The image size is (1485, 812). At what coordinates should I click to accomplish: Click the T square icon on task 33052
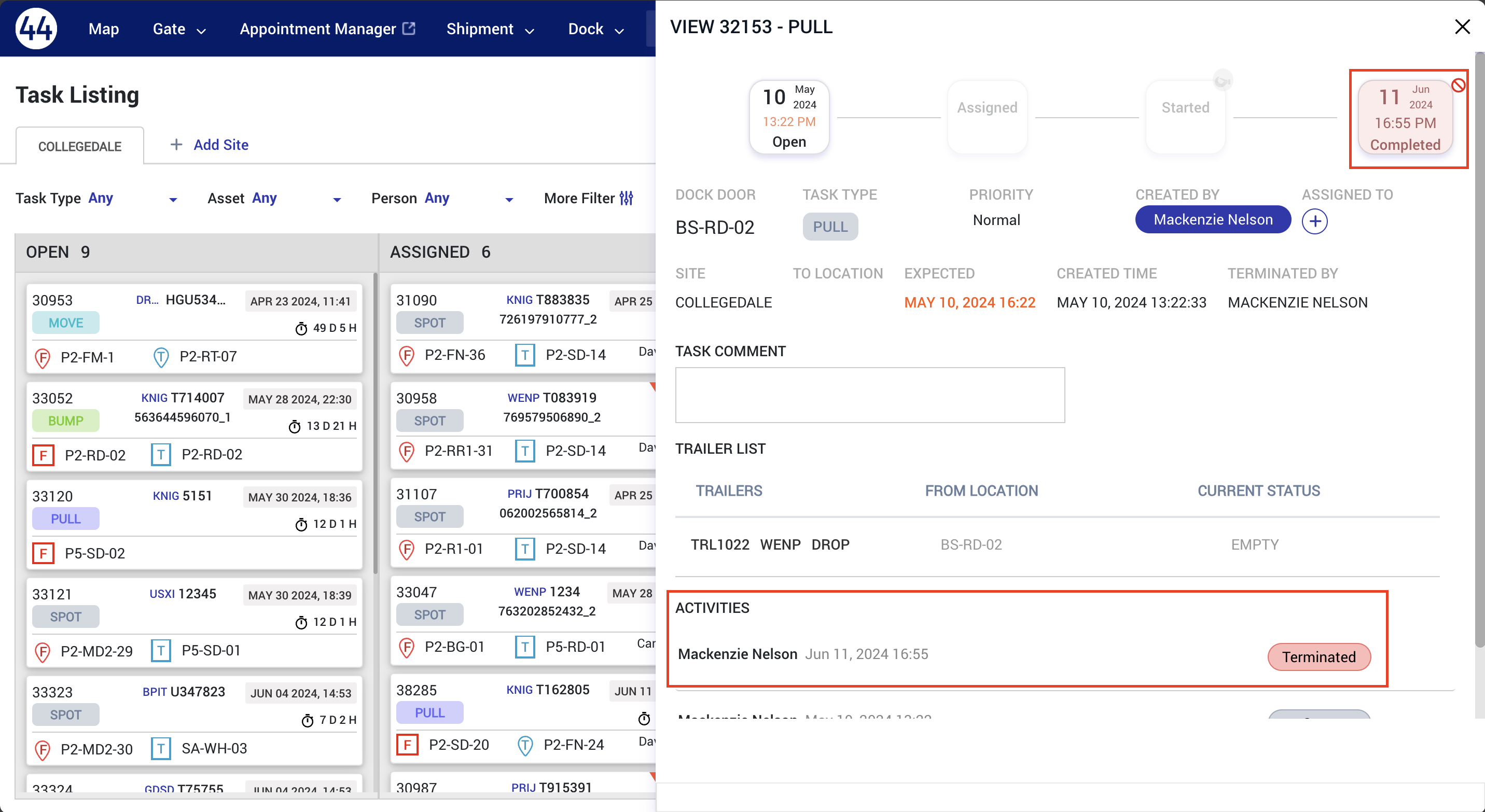point(161,455)
